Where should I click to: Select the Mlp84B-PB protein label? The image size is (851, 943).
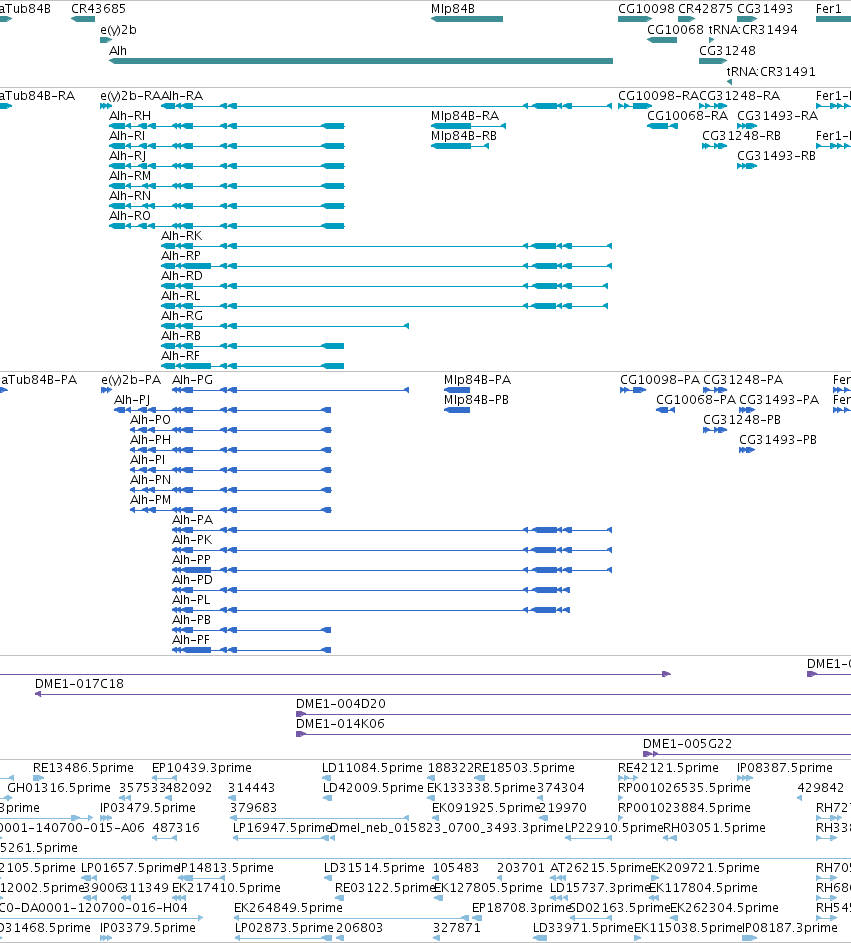coord(476,399)
